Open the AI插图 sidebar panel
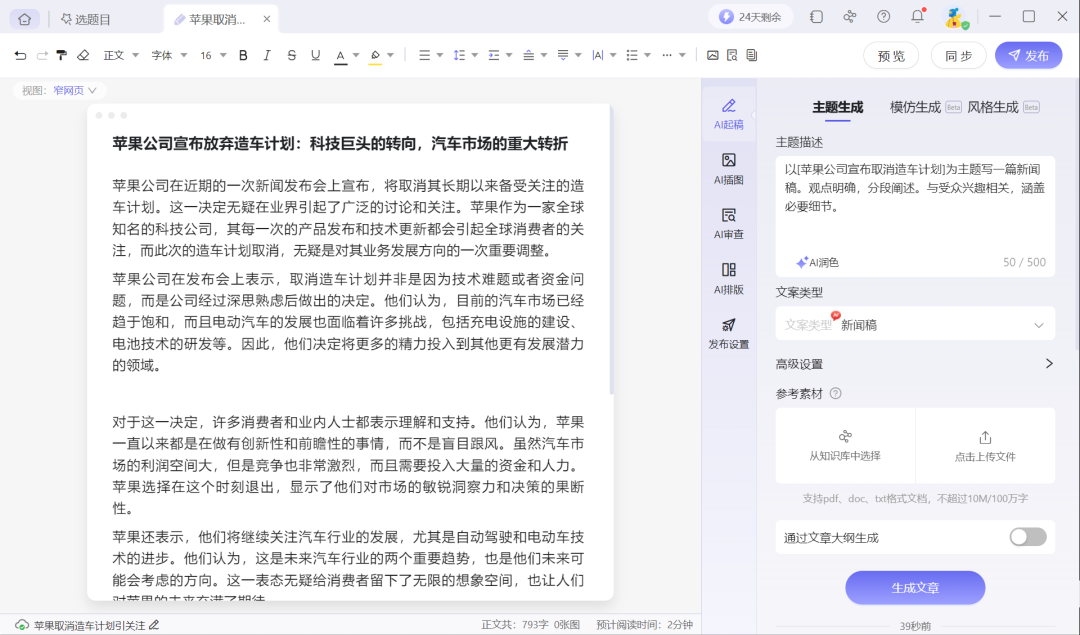1080x635 pixels. pos(729,169)
